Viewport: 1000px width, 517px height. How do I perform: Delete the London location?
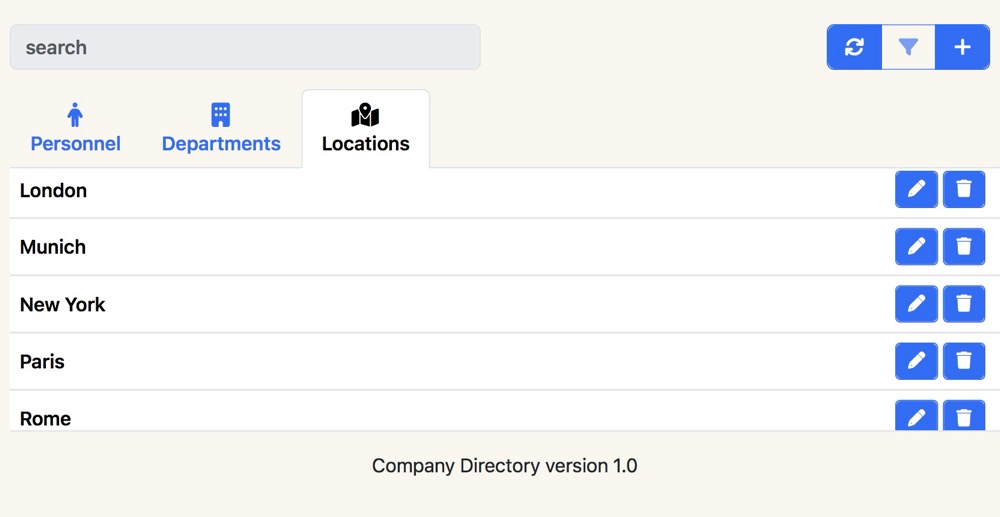click(964, 189)
